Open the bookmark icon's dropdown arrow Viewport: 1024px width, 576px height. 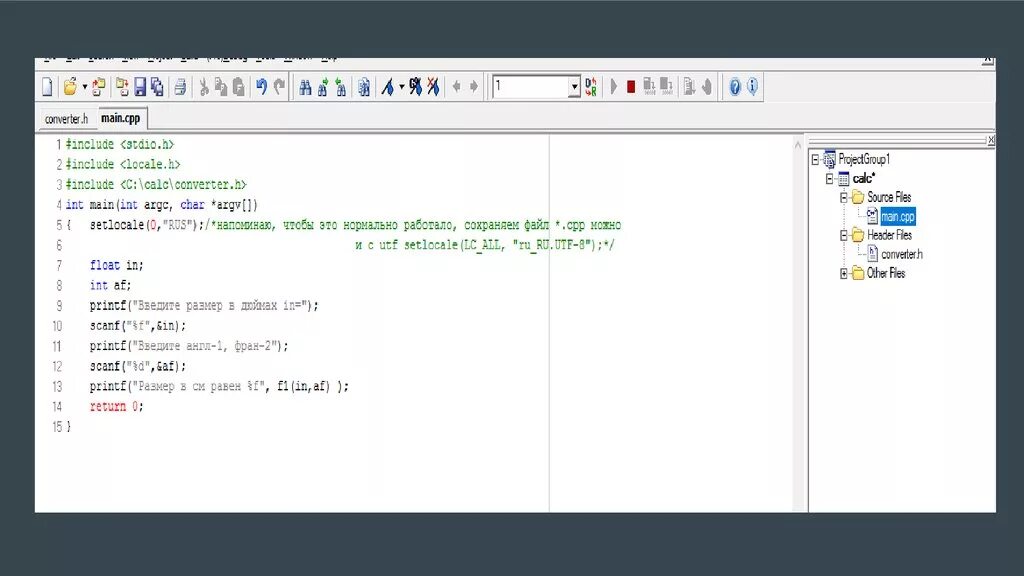[x=402, y=87]
